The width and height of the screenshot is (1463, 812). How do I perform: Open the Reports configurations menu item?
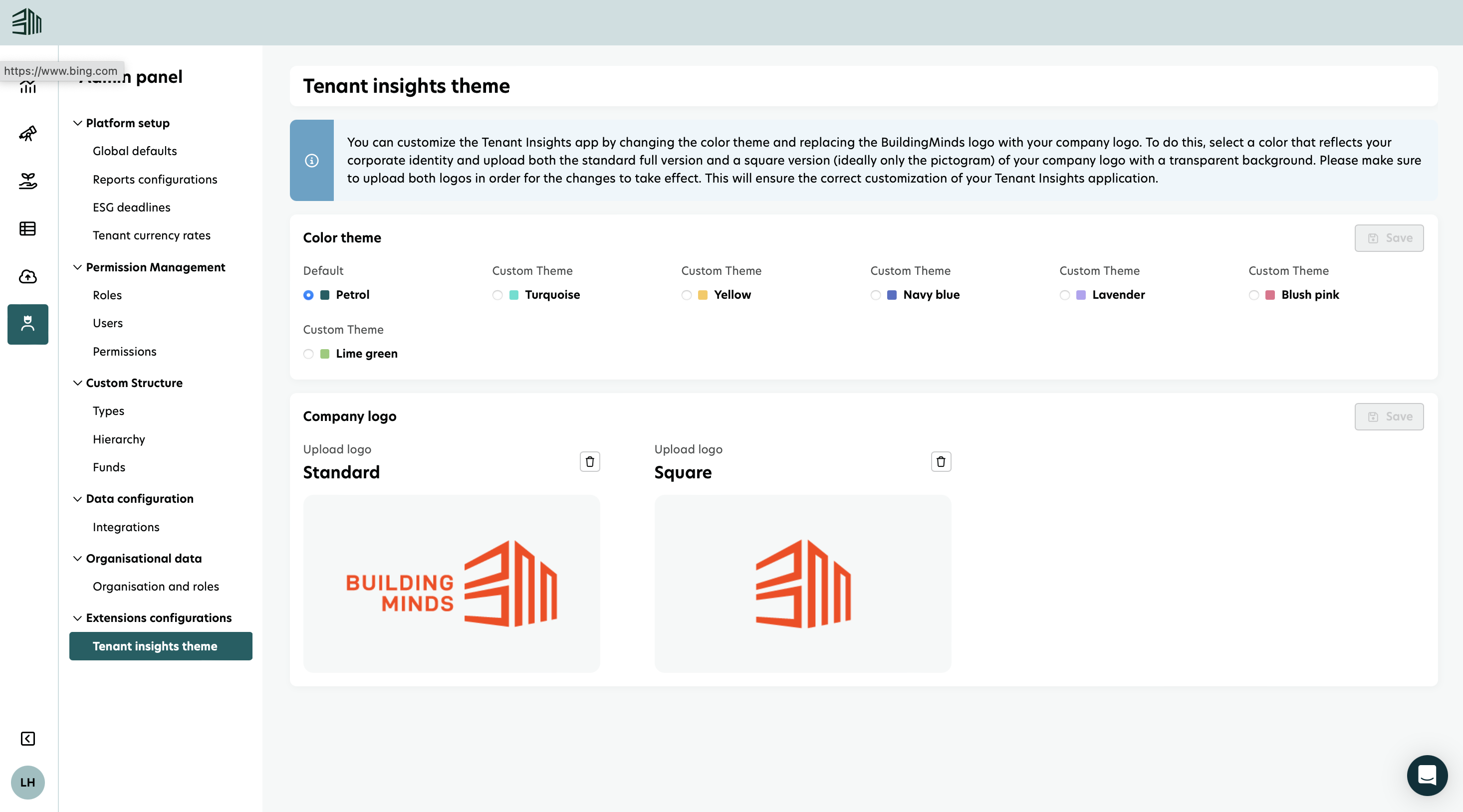(x=155, y=180)
